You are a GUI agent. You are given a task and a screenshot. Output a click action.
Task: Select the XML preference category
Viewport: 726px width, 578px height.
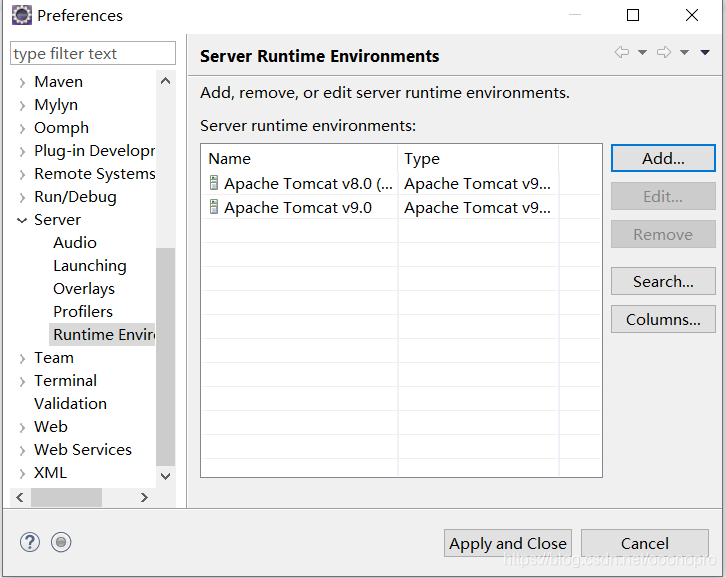(50, 472)
